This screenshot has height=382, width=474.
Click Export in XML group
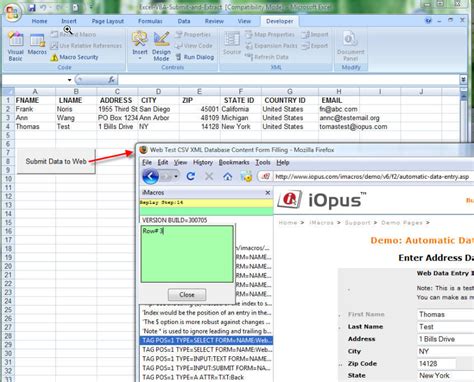click(315, 46)
